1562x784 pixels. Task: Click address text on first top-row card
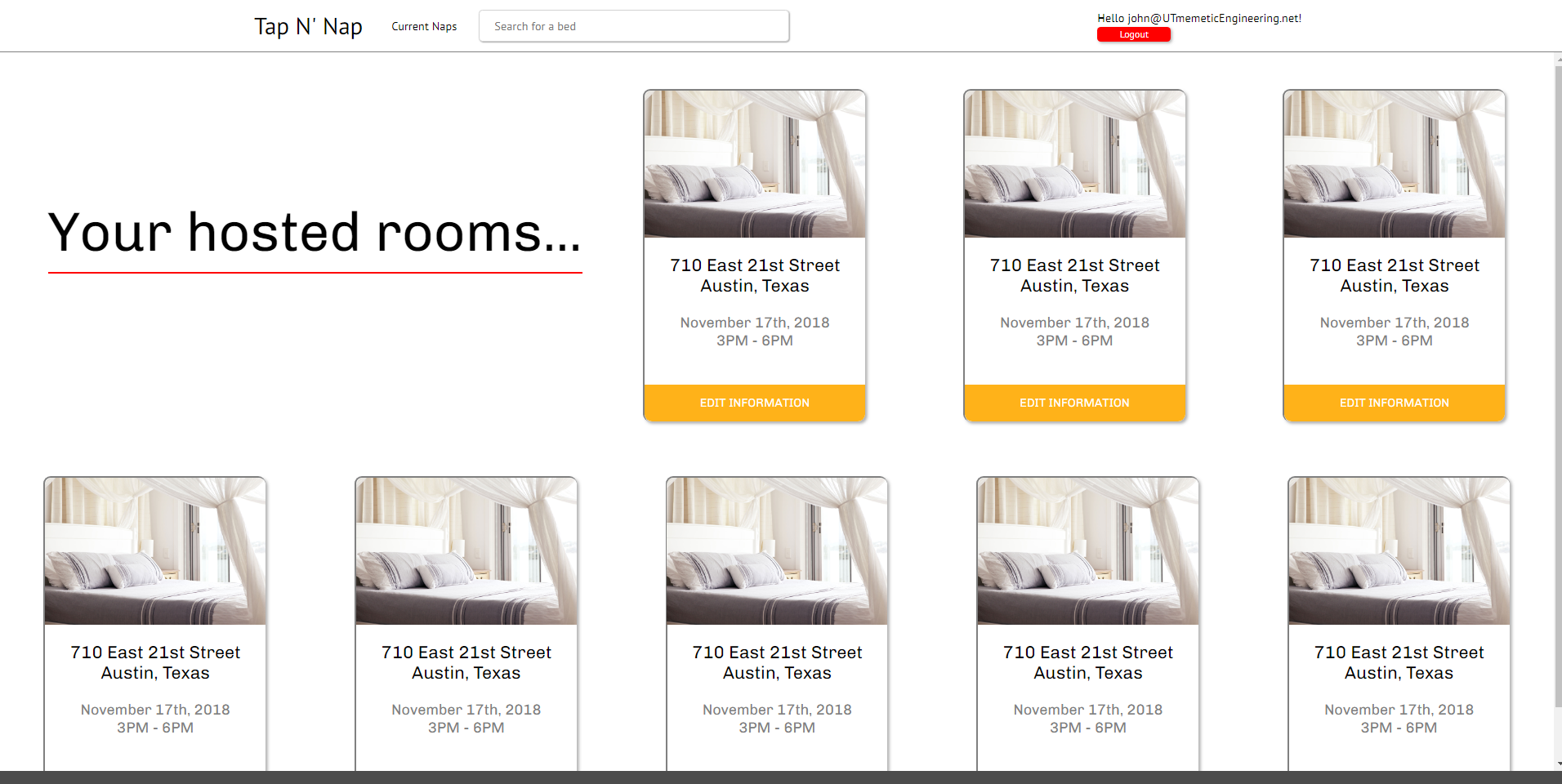(x=754, y=275)
